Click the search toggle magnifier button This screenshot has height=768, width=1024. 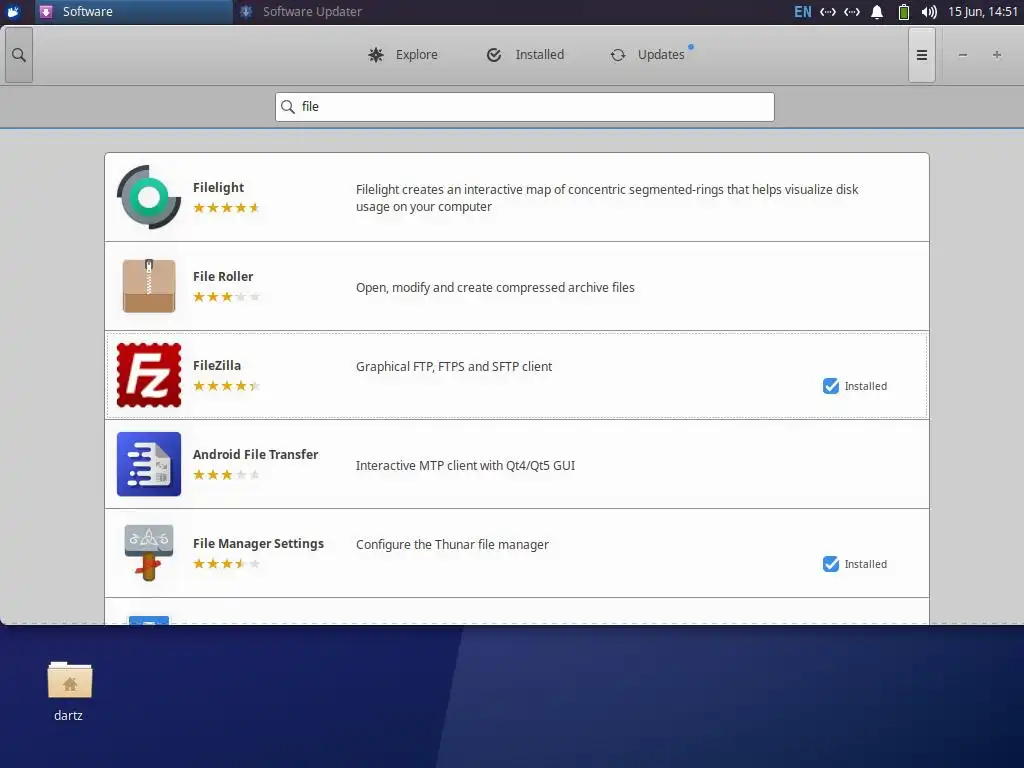pyautogui.click(x=19, y=55)
